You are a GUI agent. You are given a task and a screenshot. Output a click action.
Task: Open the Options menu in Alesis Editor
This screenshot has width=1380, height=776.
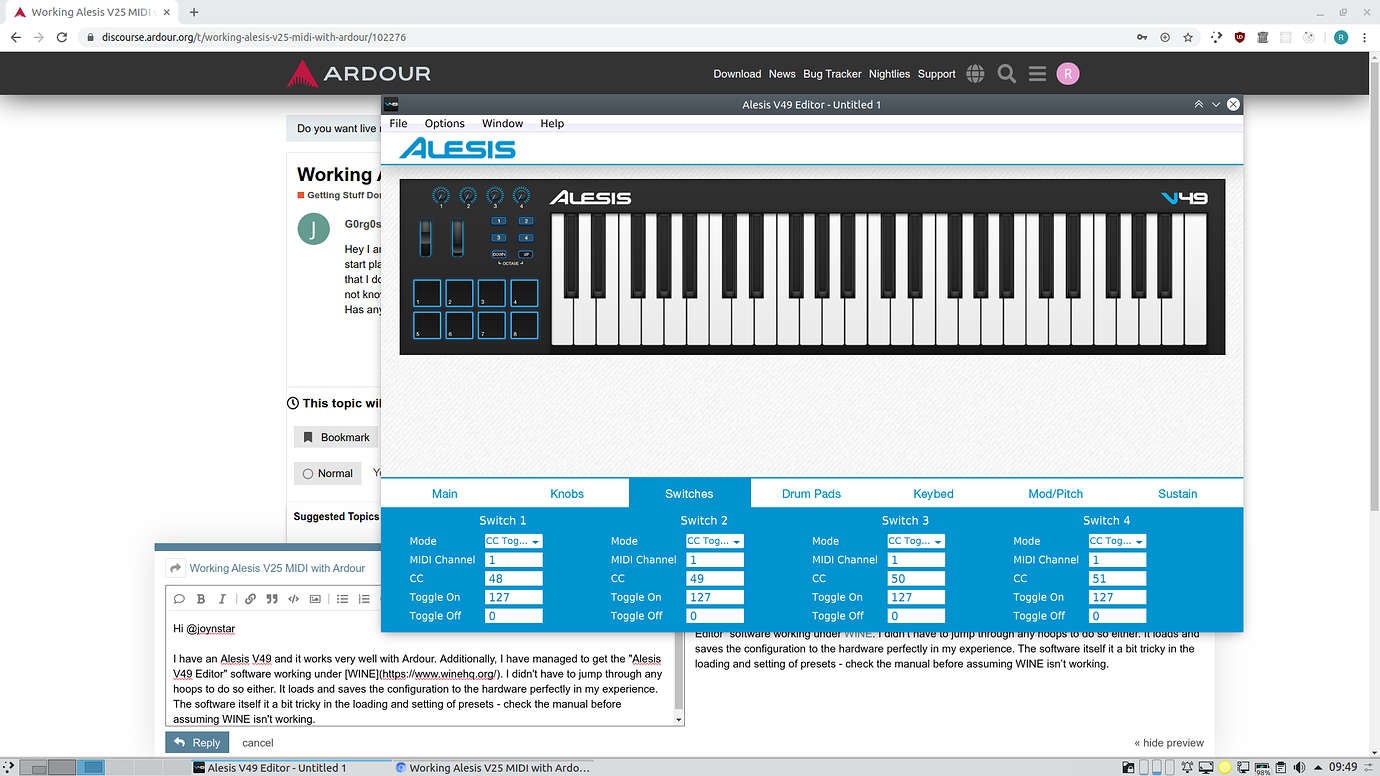[x=445, y=124]
